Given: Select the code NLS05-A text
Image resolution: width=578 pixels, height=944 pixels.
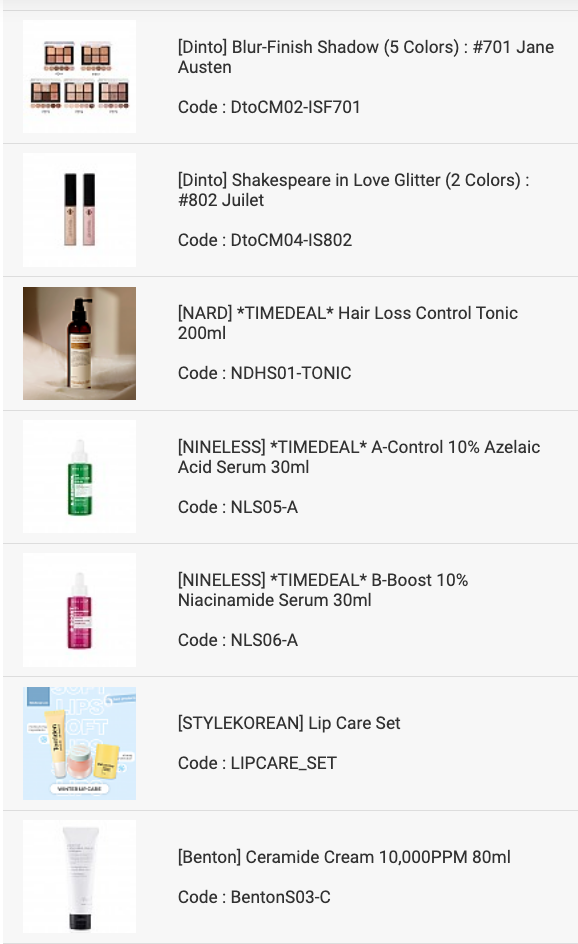Looking at the screenshot, I should pos(238,507).
